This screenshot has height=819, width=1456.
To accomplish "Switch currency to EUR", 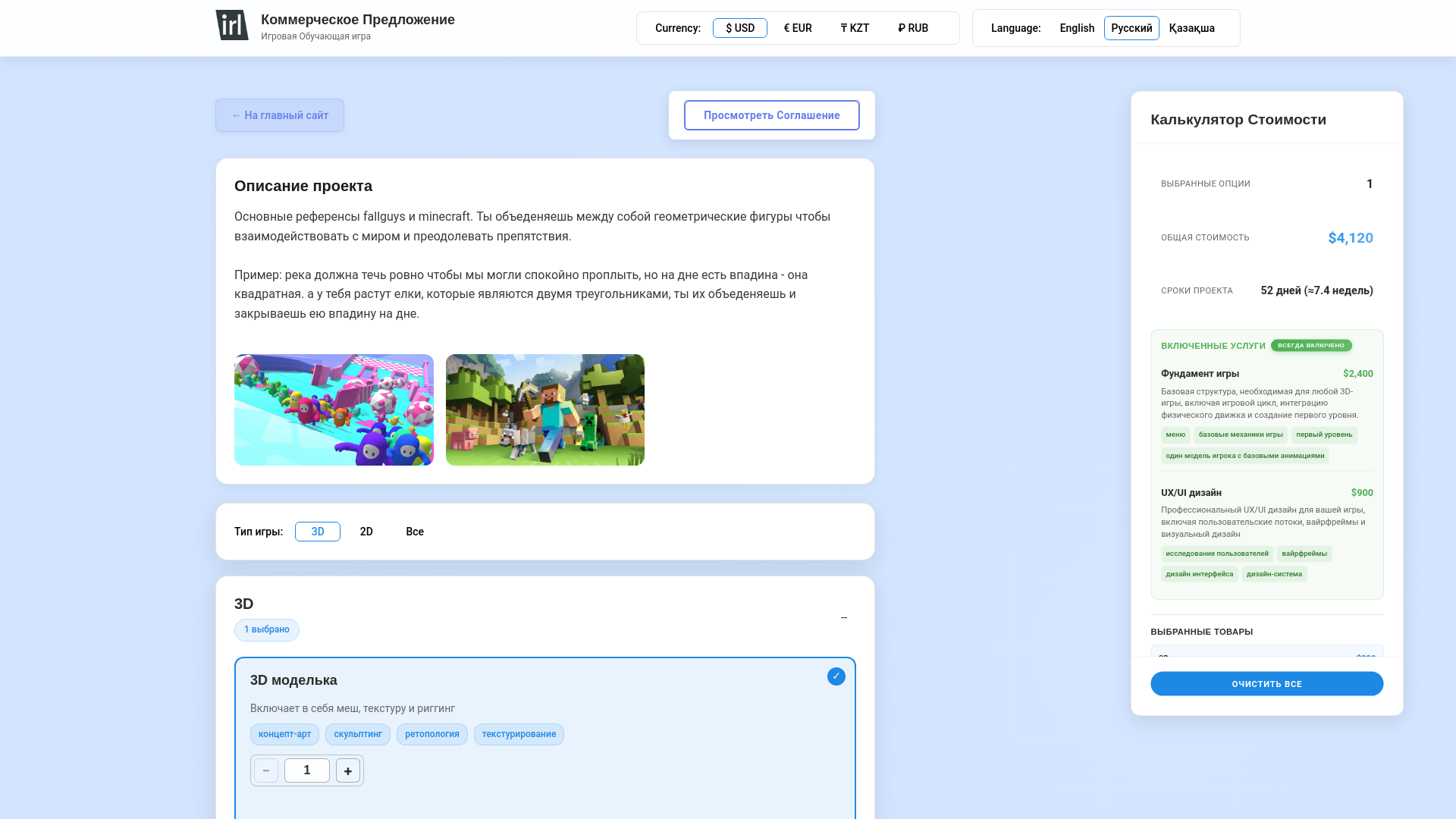I will point(798,28).
